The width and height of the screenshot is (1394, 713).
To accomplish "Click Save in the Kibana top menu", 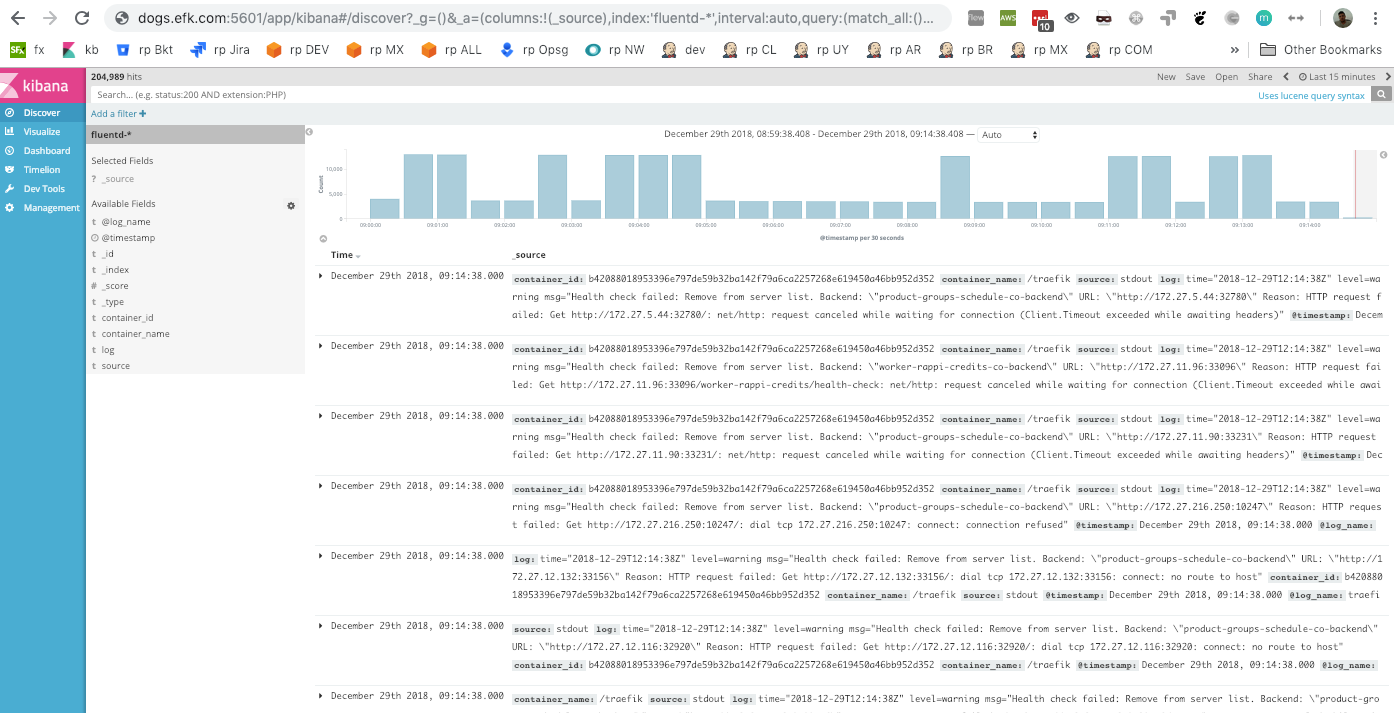I will pos(1195,76).
